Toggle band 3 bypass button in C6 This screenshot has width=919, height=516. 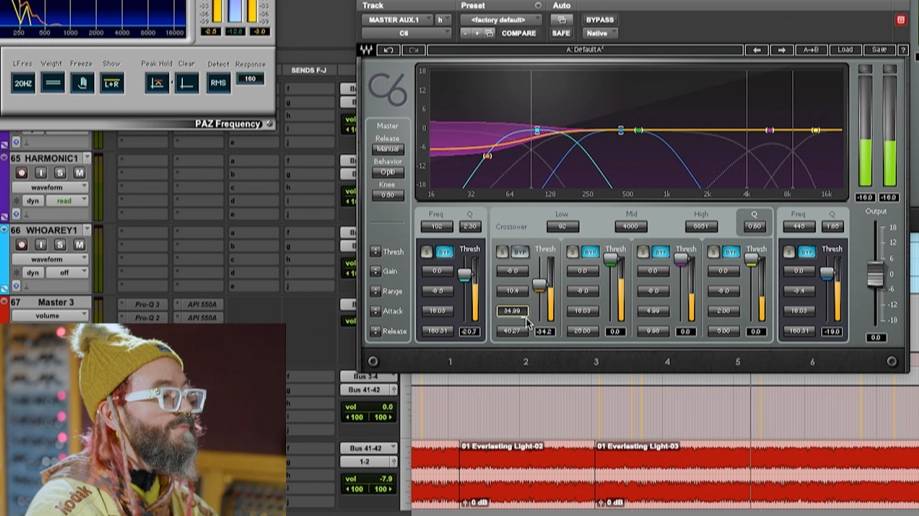[590, 252]
